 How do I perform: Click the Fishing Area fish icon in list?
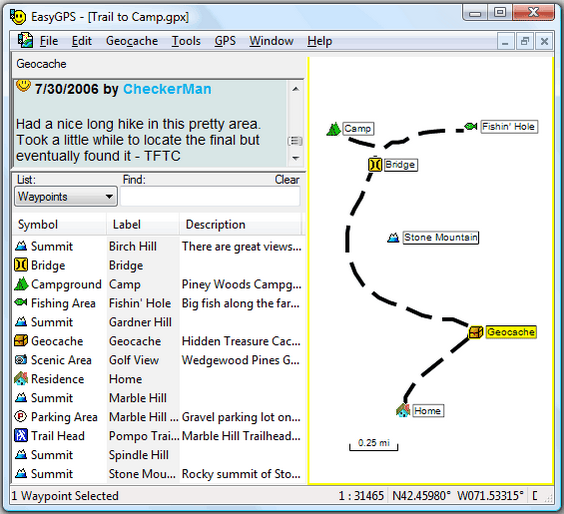(21, 303)
